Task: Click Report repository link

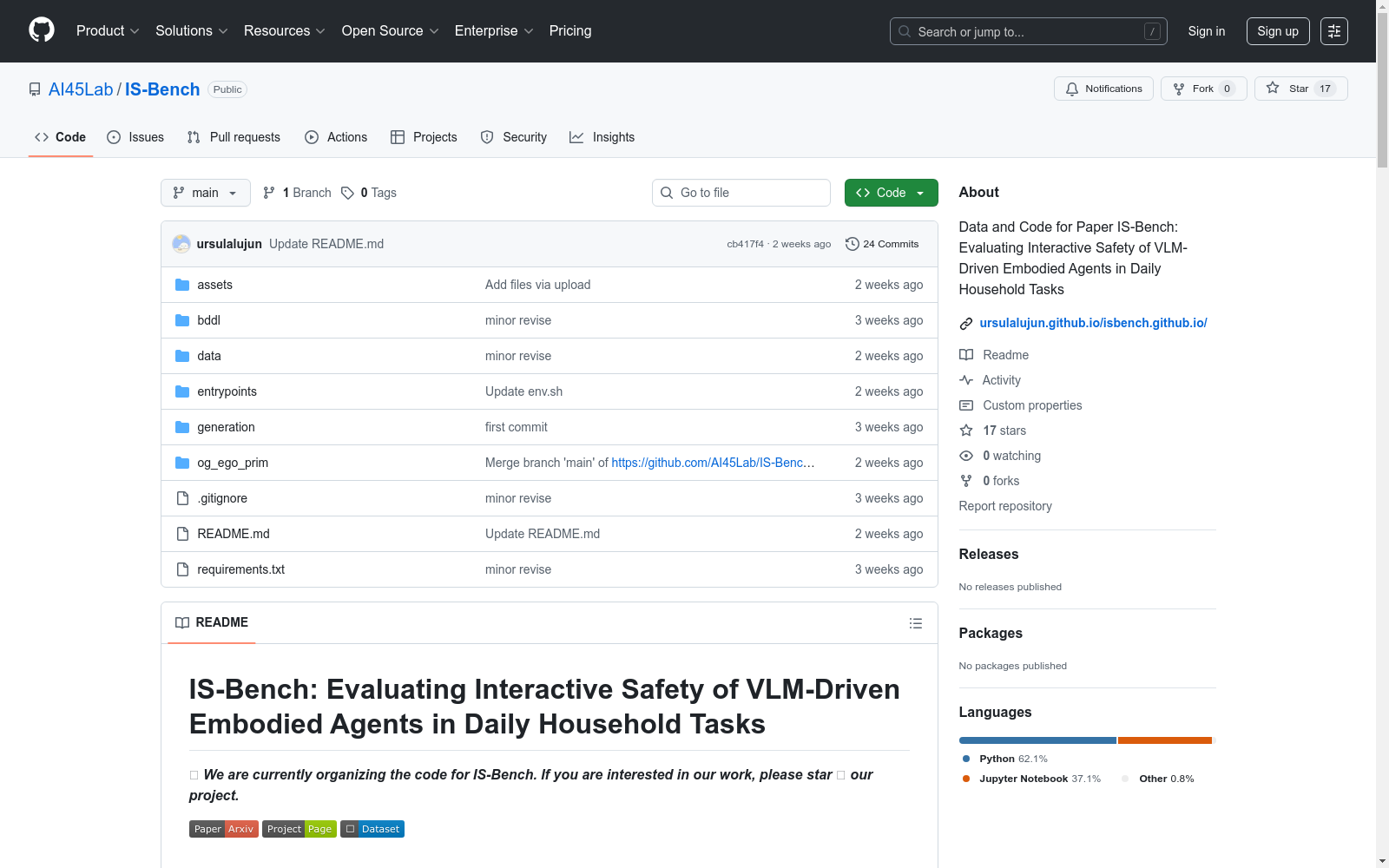Action: click(x=1005, y=506)
